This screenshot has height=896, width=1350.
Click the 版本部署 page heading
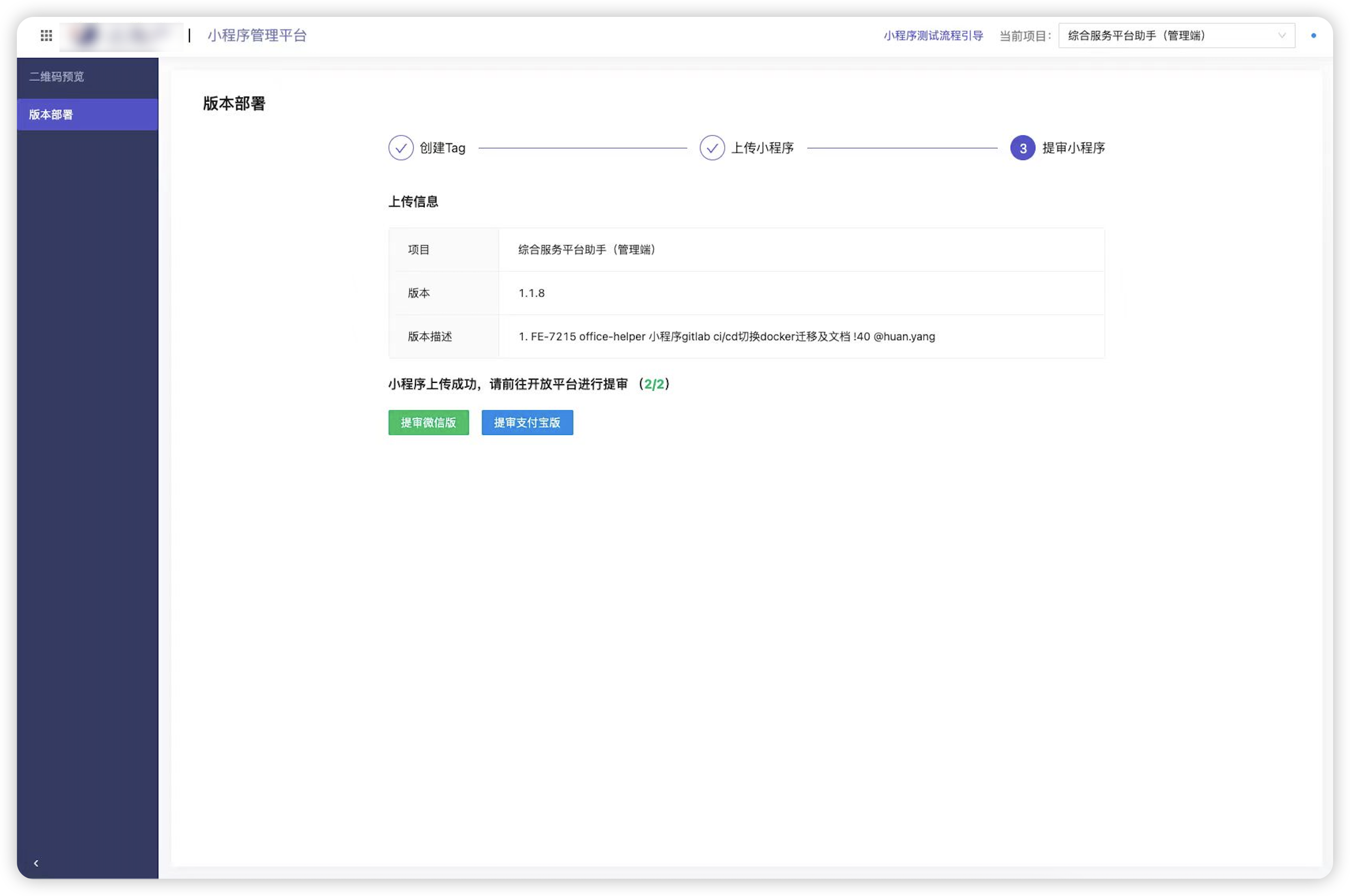pyautogui.click(x=234, y=104)
